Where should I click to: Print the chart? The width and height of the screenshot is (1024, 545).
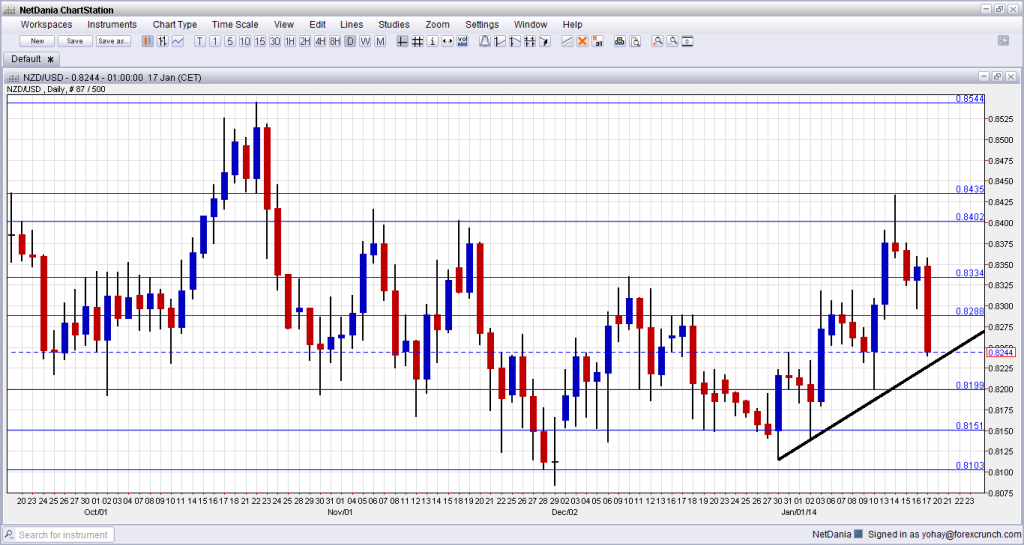620,41
